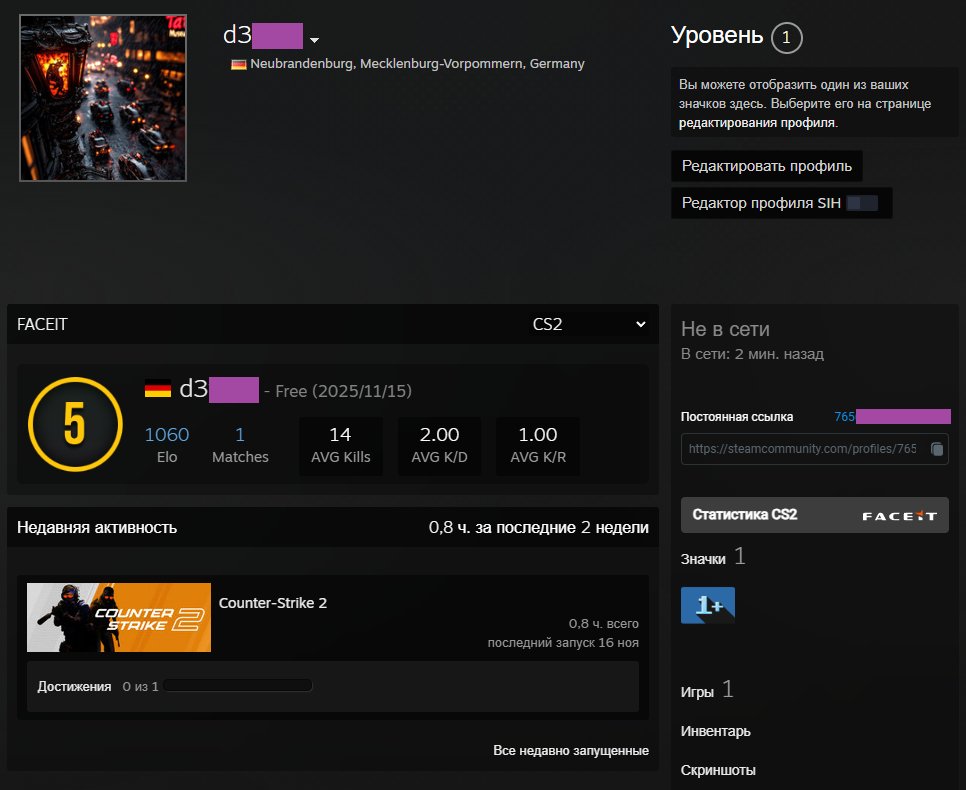The width and height of the screenshot is (966, 790).
Task: Click the profile avatar picture
Action: coord(102,97)
